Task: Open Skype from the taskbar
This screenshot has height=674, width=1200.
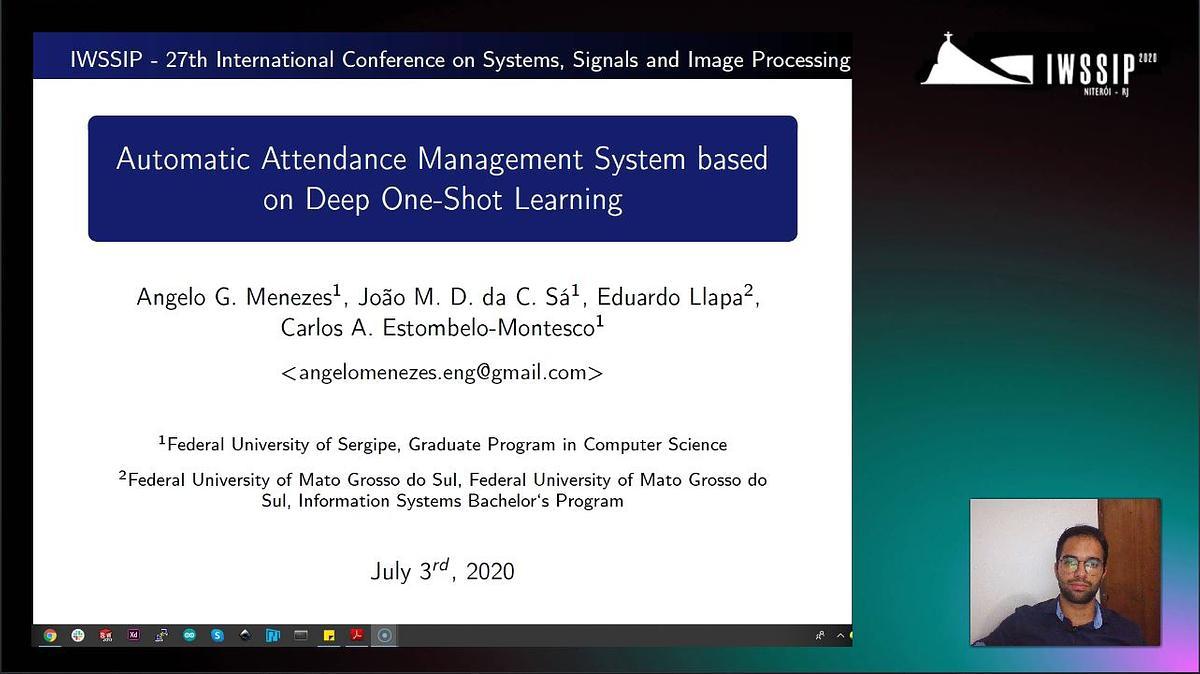Action: point(217,635)
